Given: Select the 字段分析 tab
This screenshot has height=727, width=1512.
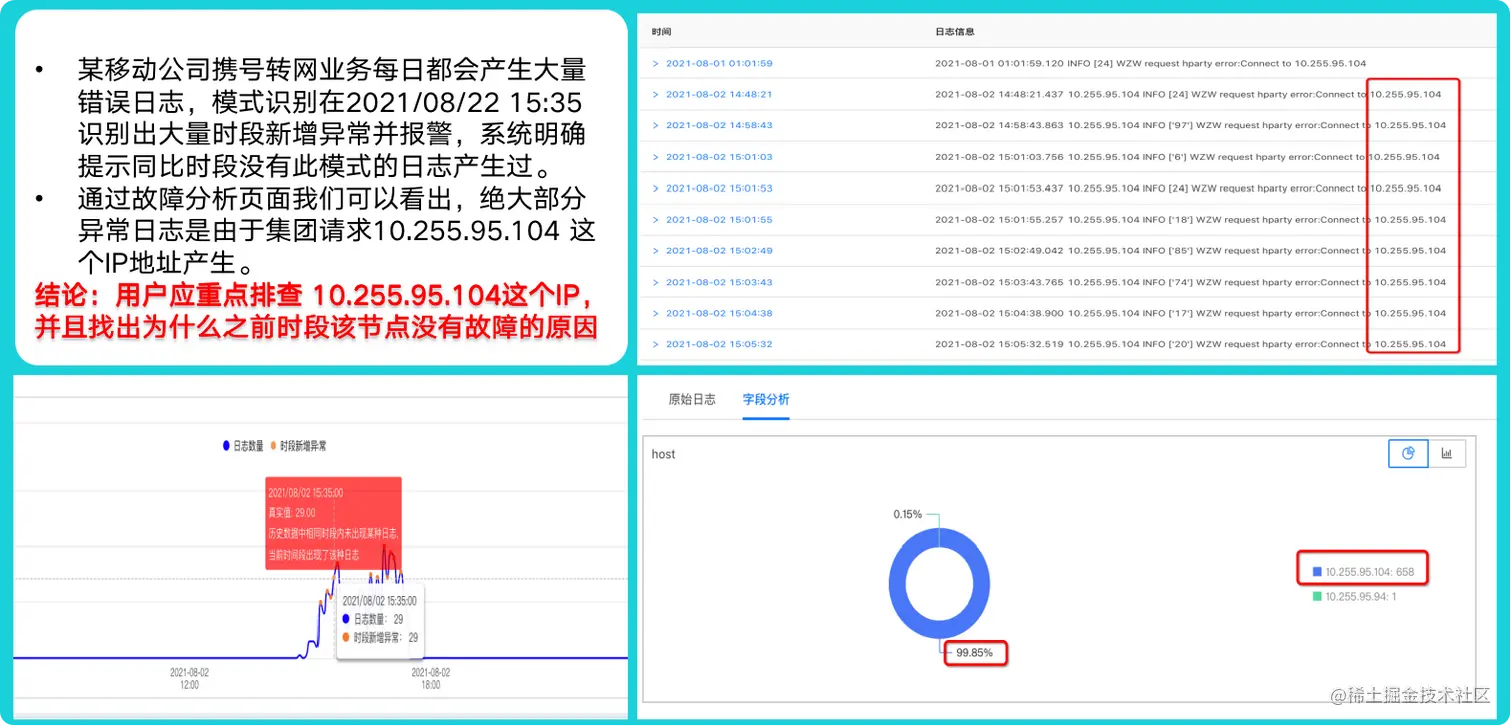Looking at the screenshot, I should tap(766, 399).
